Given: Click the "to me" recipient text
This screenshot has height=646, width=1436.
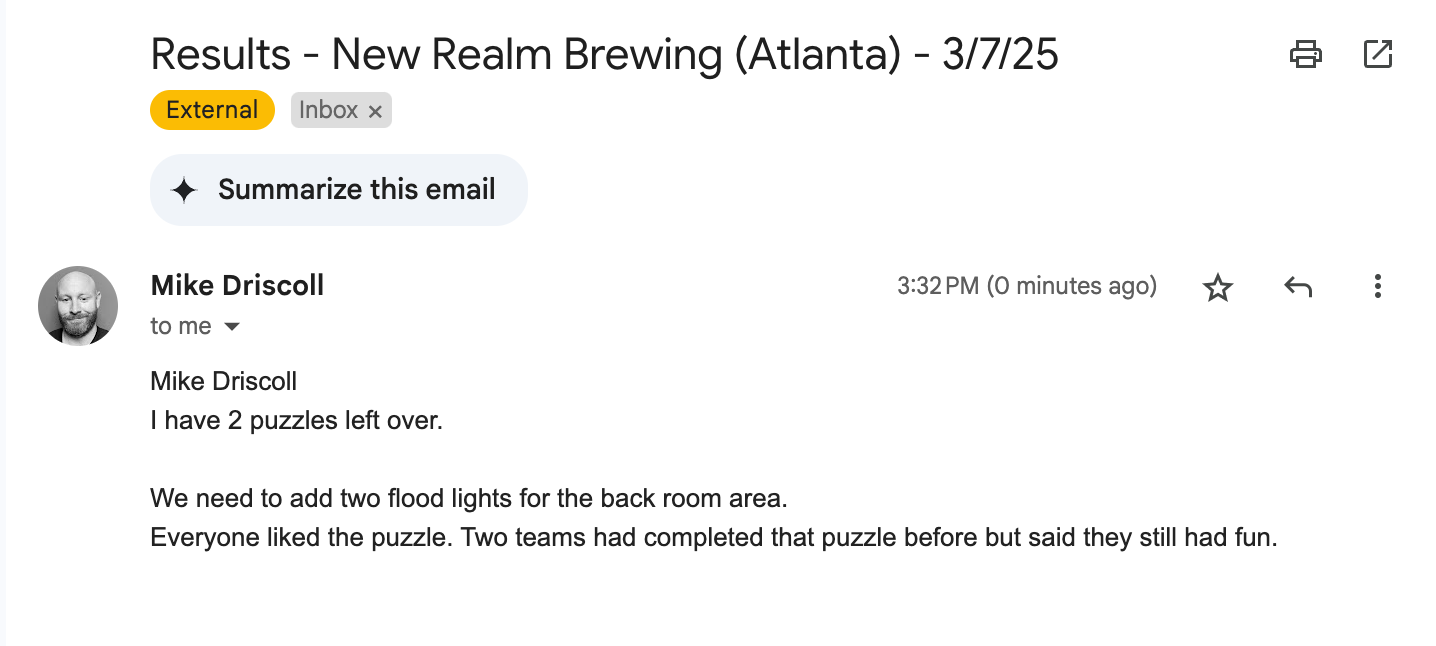Looking at the screenshot, I should coord(181,326).
